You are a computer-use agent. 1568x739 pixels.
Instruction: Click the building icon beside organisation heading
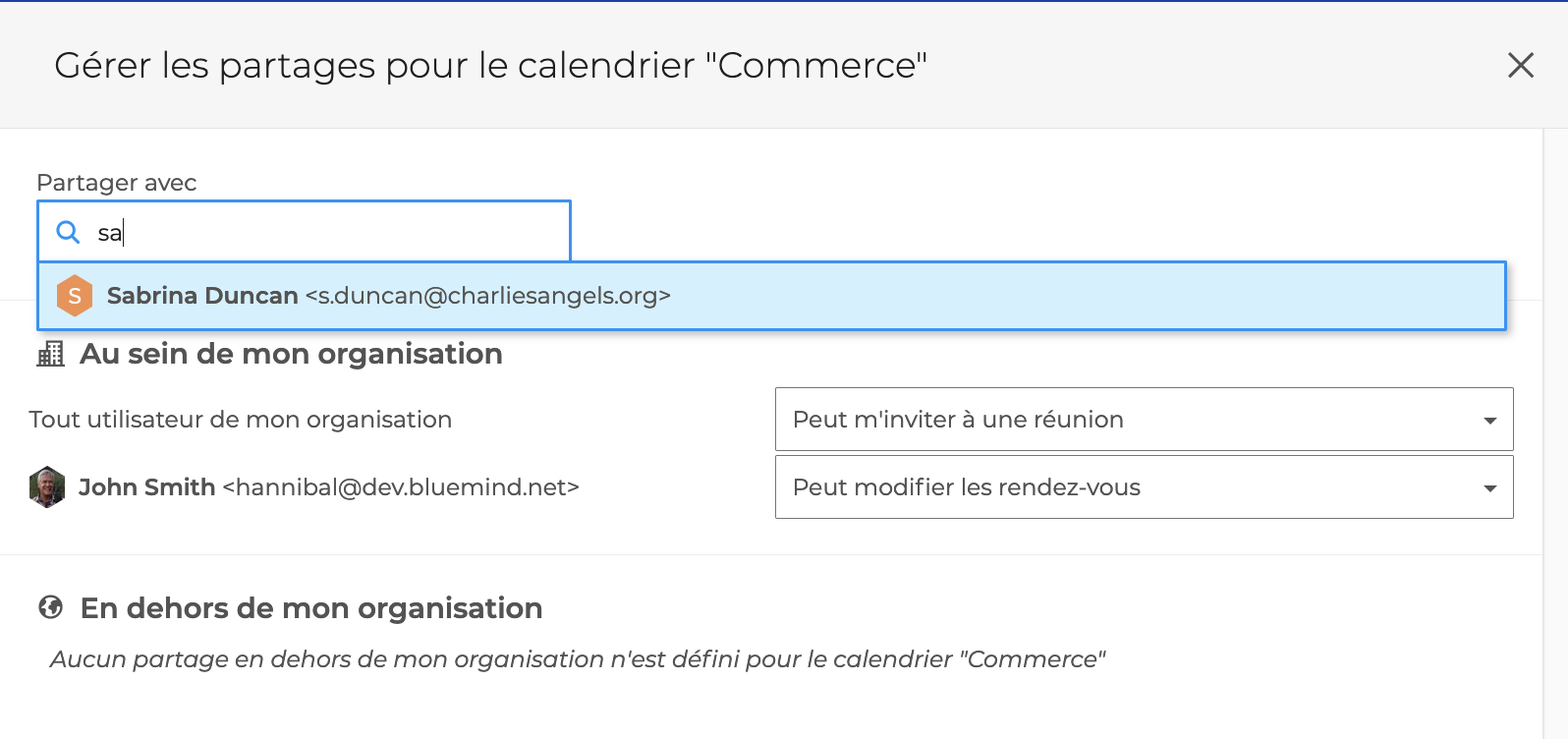pyautogui.click(x=51, y=354)
